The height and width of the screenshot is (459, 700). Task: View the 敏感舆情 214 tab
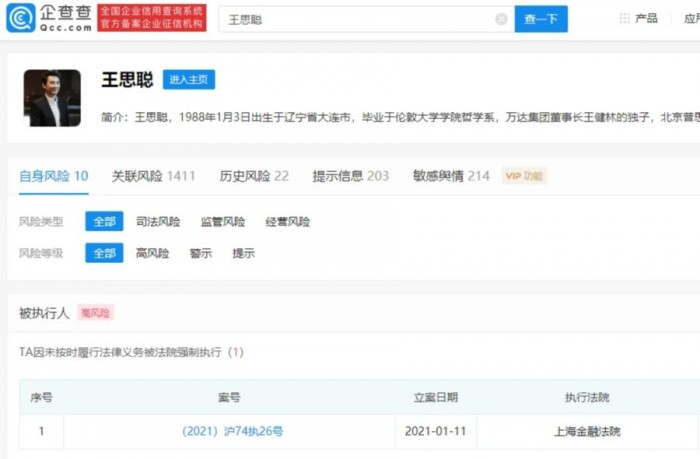(451, 176)
